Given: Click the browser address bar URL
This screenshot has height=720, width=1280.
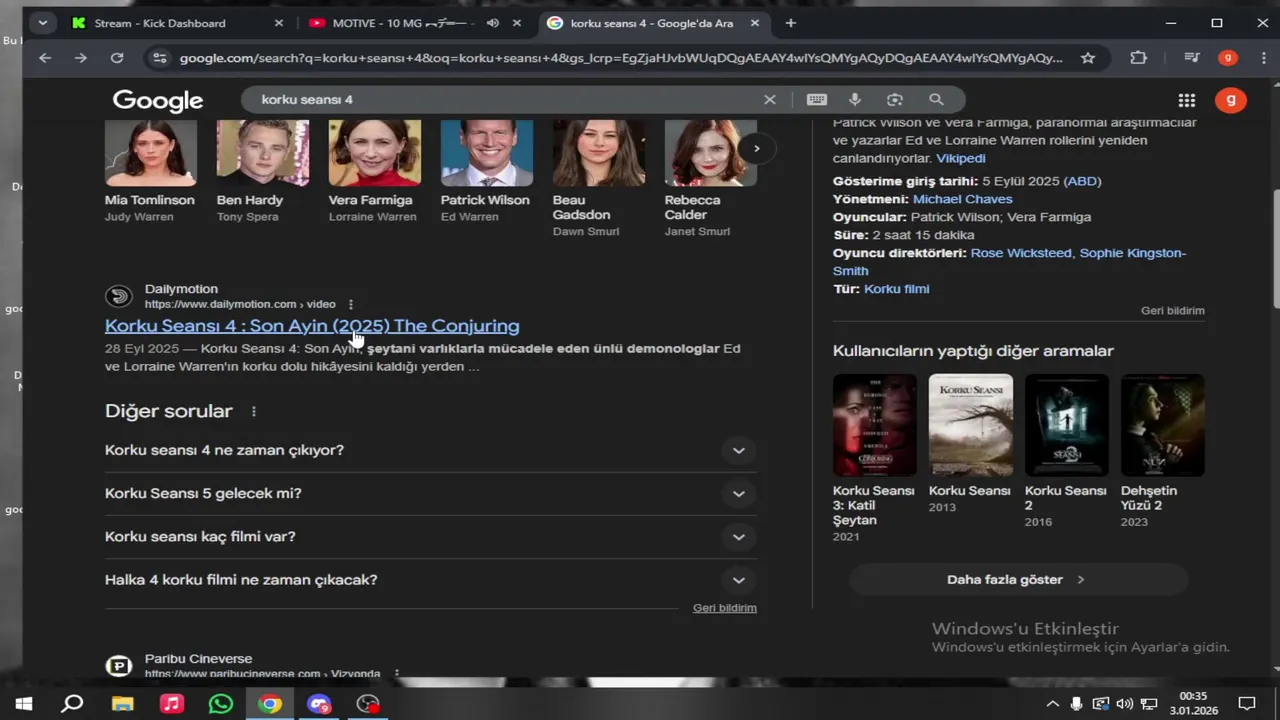Looking at the screenshot, I should [x=620, y=58].
